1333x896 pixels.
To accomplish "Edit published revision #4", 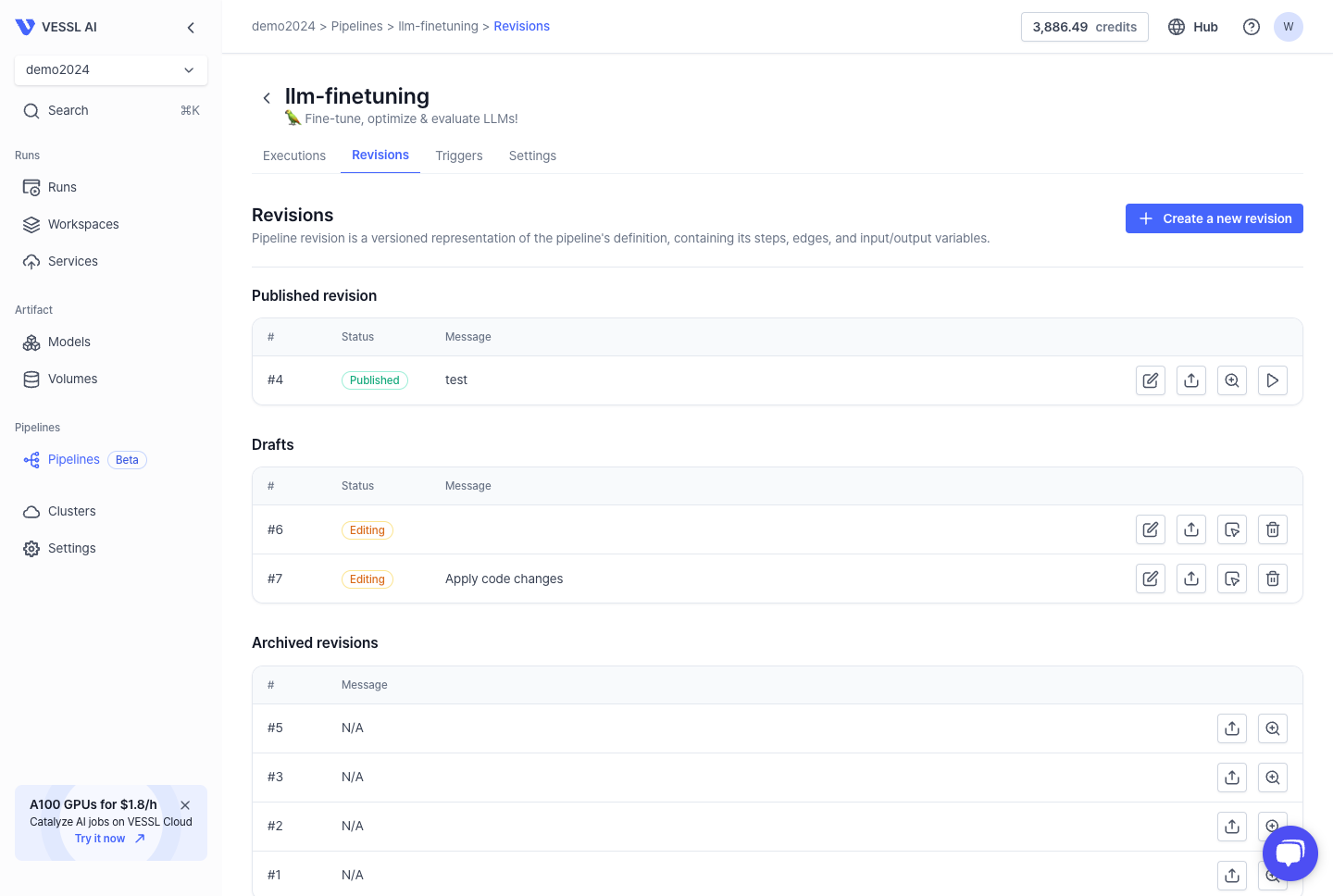I will [1151, 380].
